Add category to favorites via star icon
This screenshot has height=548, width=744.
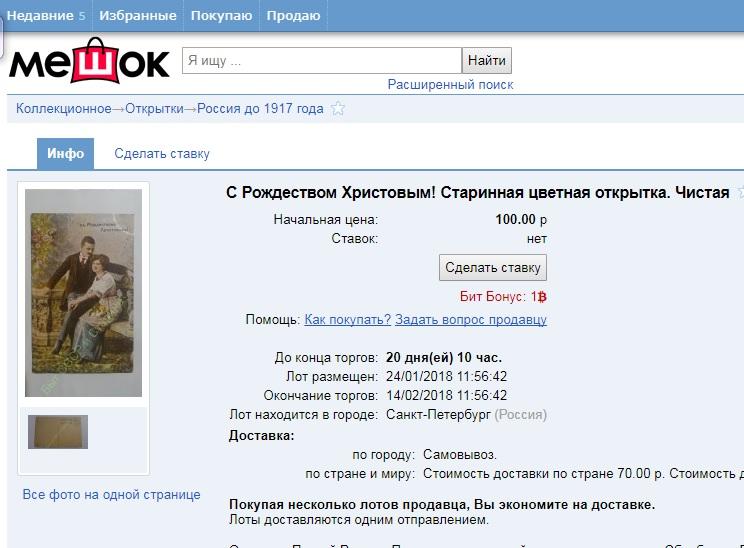pos(338,109)
